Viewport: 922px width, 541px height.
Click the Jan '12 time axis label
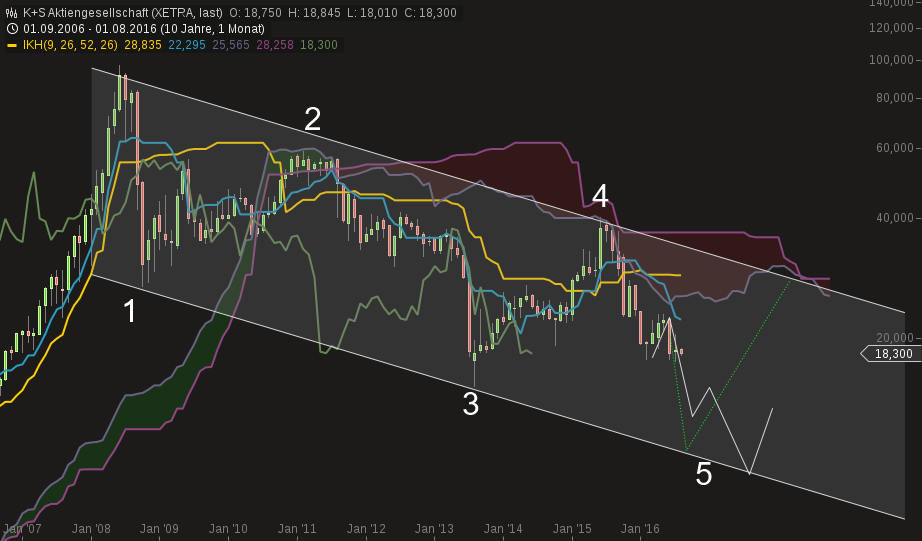pos(366,529)
